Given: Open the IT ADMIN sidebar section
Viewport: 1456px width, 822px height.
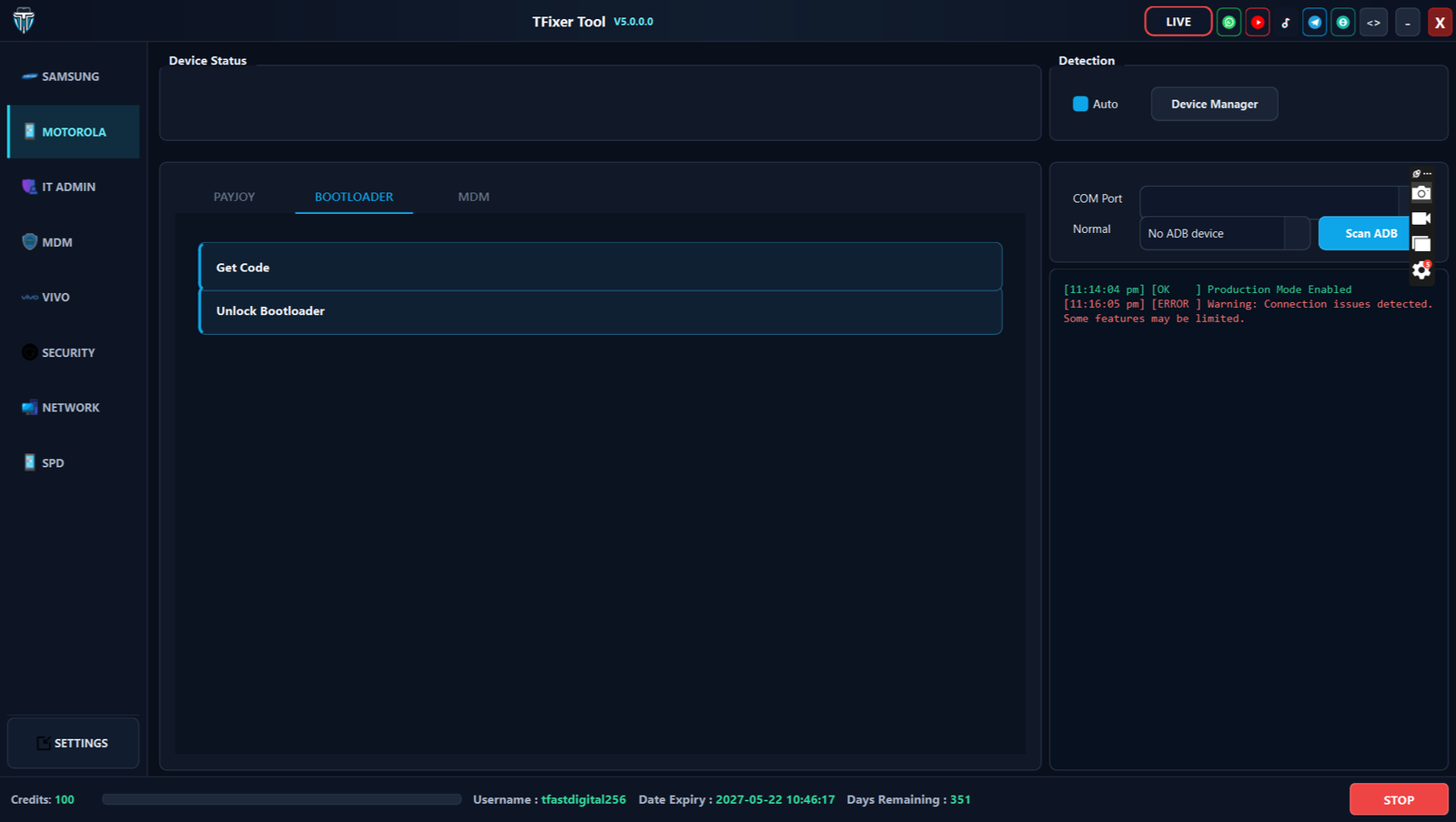Looking at the screenshot, I should tap(74, 187).
